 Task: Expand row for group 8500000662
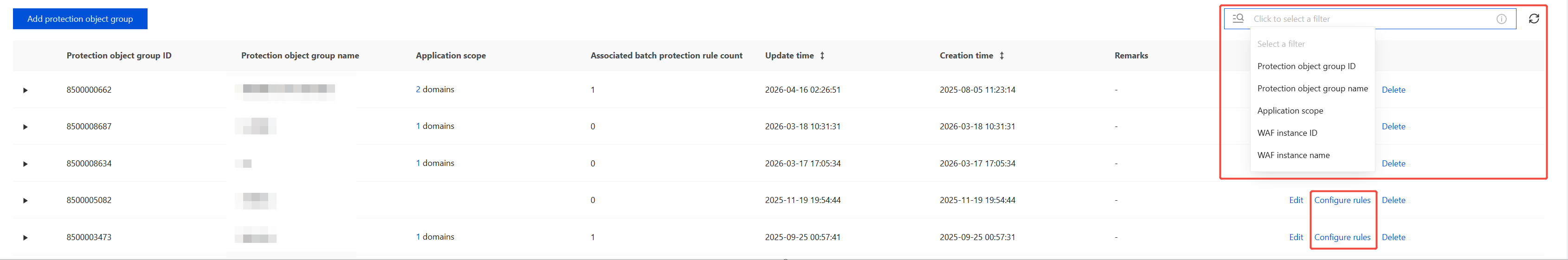tap(25, 90)
